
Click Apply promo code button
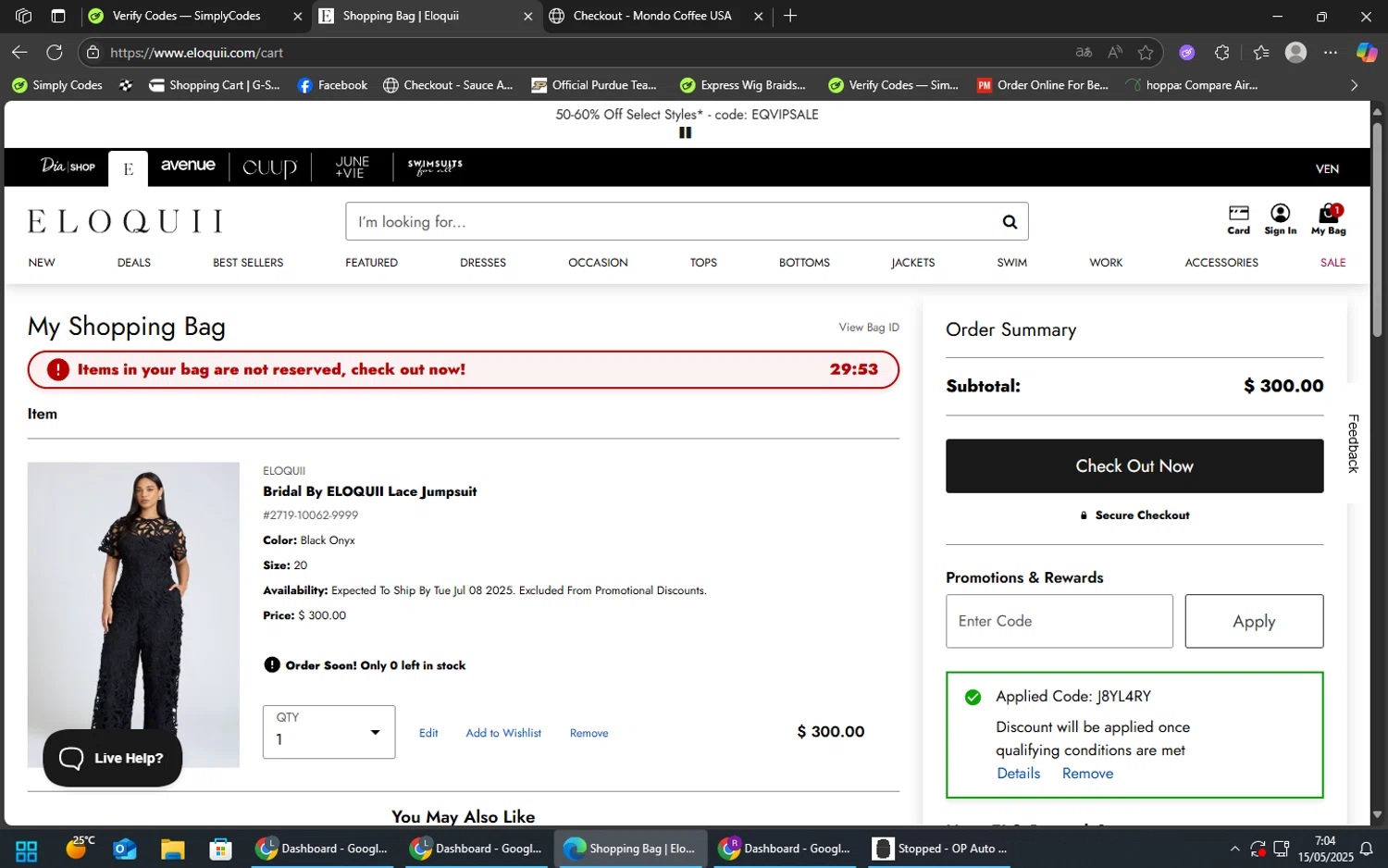tap(1254, 622)
